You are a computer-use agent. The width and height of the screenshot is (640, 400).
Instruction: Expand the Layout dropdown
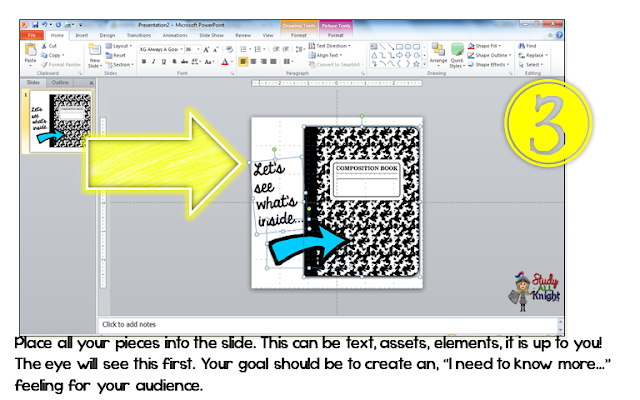point(119,46)
